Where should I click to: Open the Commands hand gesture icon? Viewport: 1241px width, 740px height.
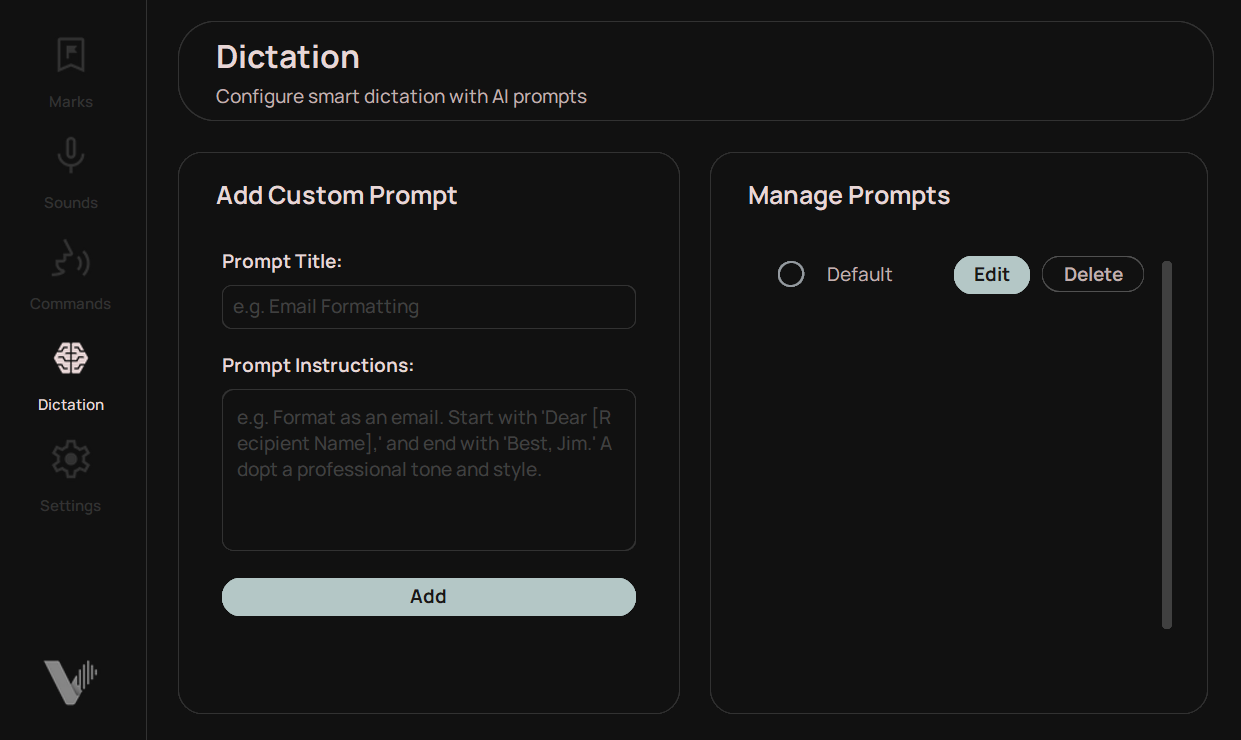coord(70,258)
